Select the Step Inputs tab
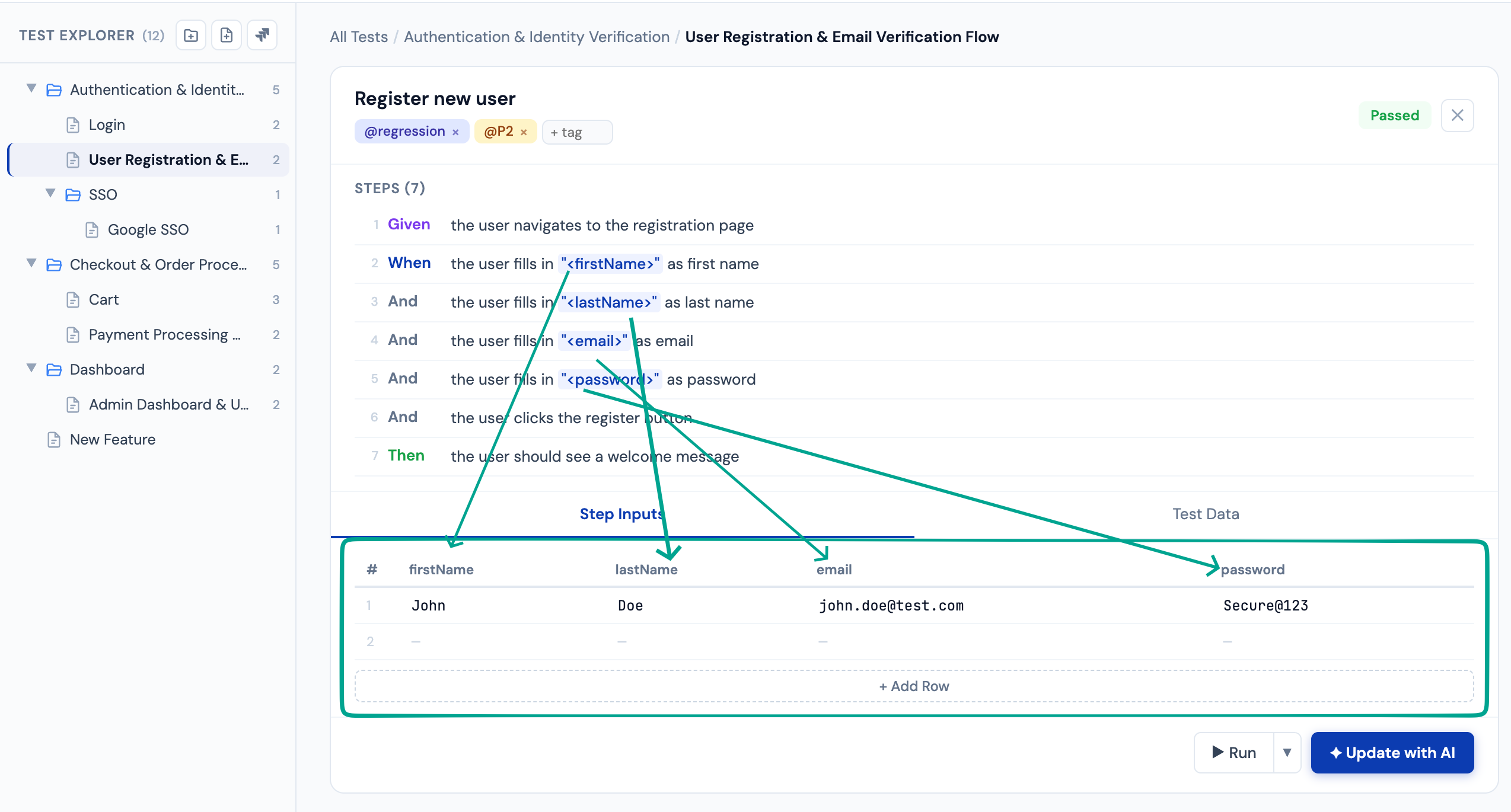This screenshot has width=1511, height=812. [621, 514]
